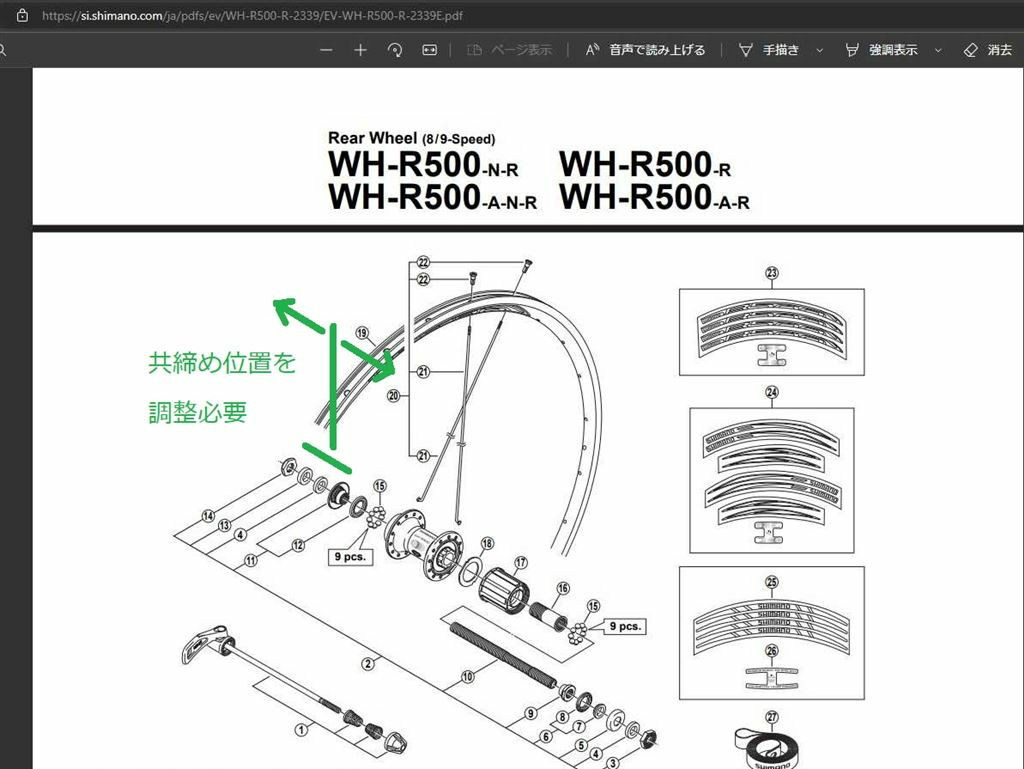
Task: Click part callout number 13
Action: point(224,525)
